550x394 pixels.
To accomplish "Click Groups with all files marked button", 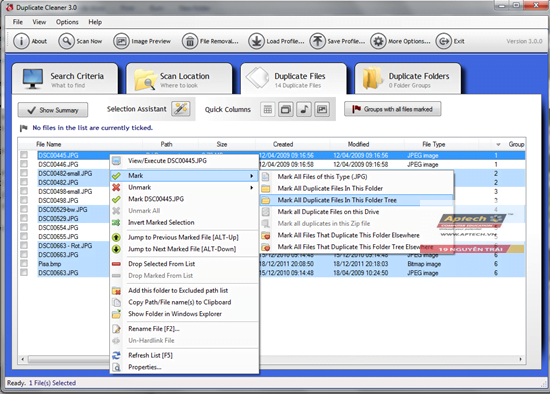I will click(x=393, y=109).
